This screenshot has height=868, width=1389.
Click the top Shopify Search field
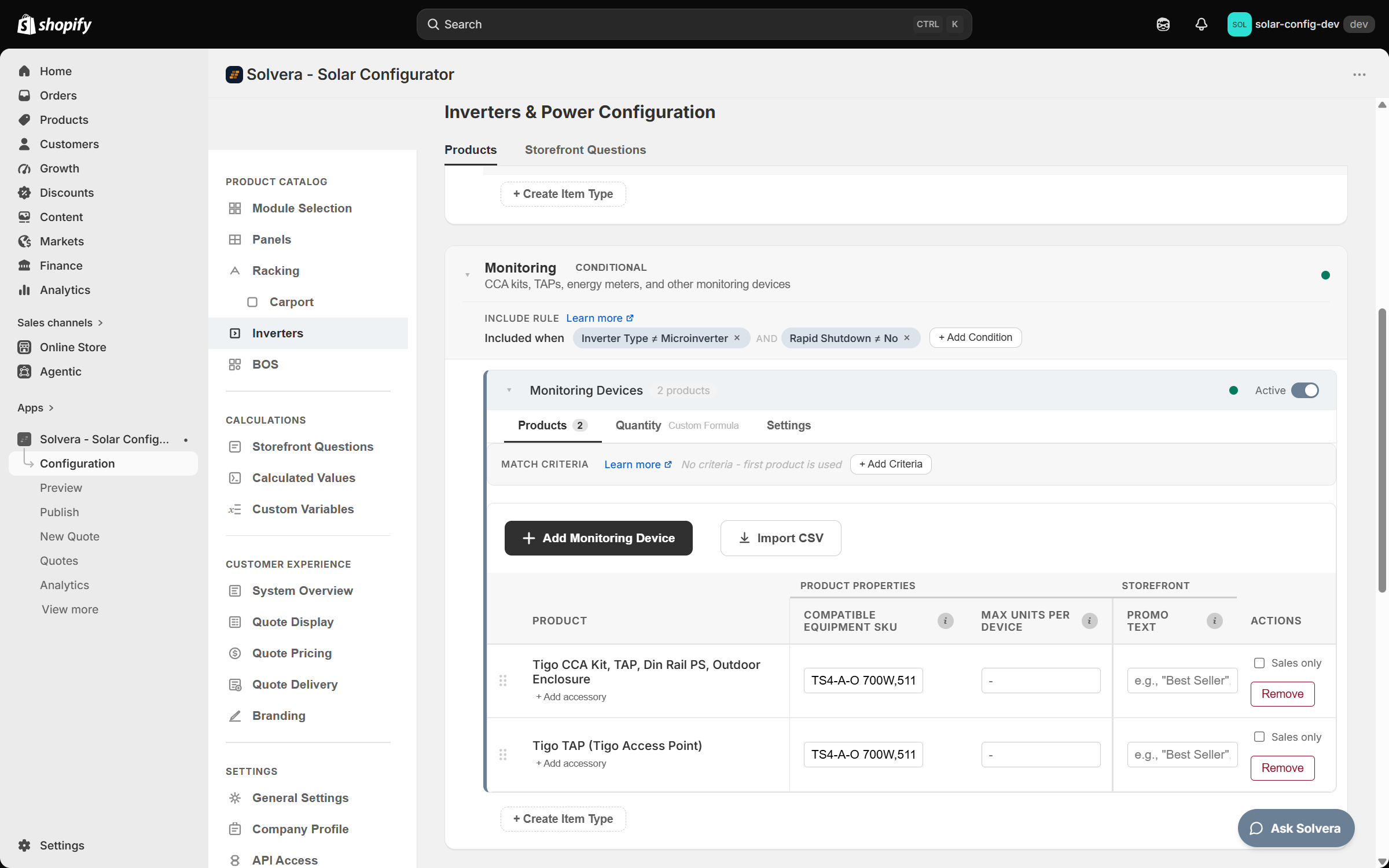click(x=694, y=24)
